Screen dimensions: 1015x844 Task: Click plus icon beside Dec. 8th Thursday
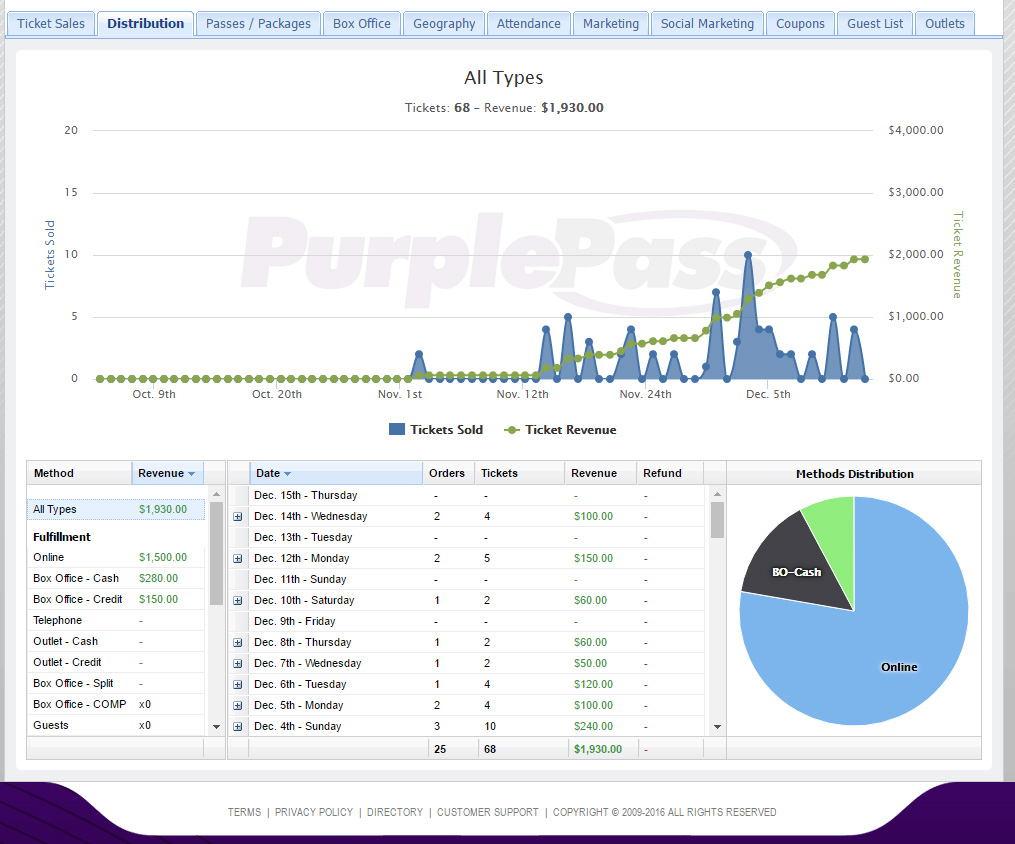click(238, 643)
